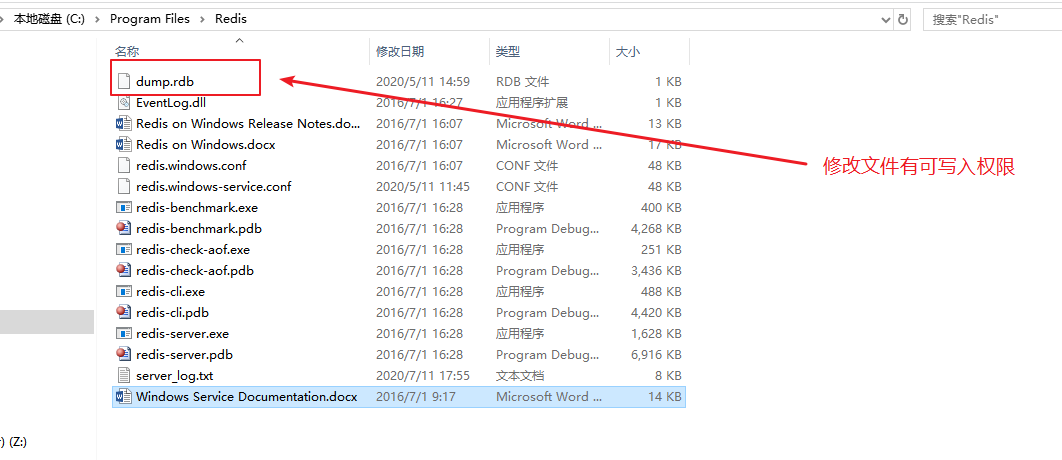
Task: Click the Windows Service Documentation.docx Word icon
Action: coord(123,397)
